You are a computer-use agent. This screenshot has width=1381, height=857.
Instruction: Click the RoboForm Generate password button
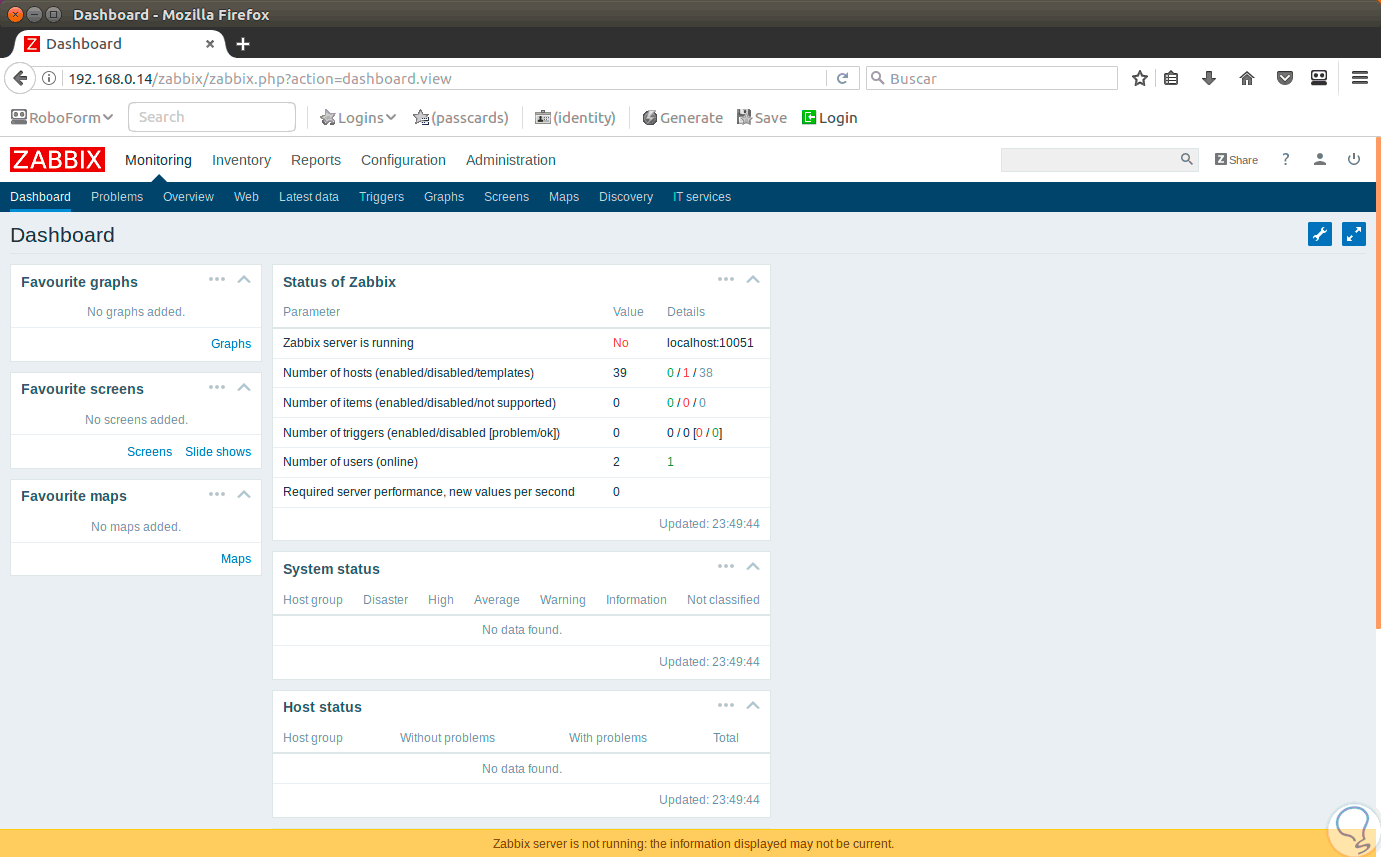(682, 117)
